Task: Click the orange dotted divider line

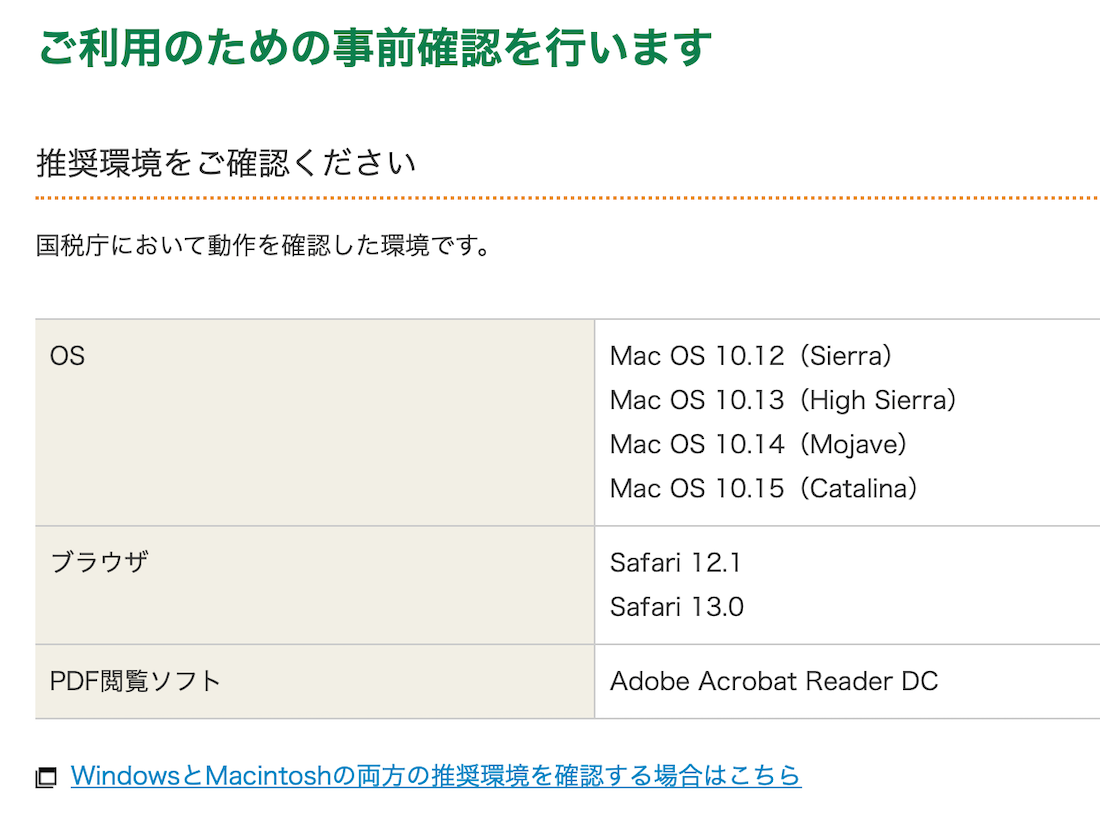Action: pyautogui.click(x=568, y=199)
